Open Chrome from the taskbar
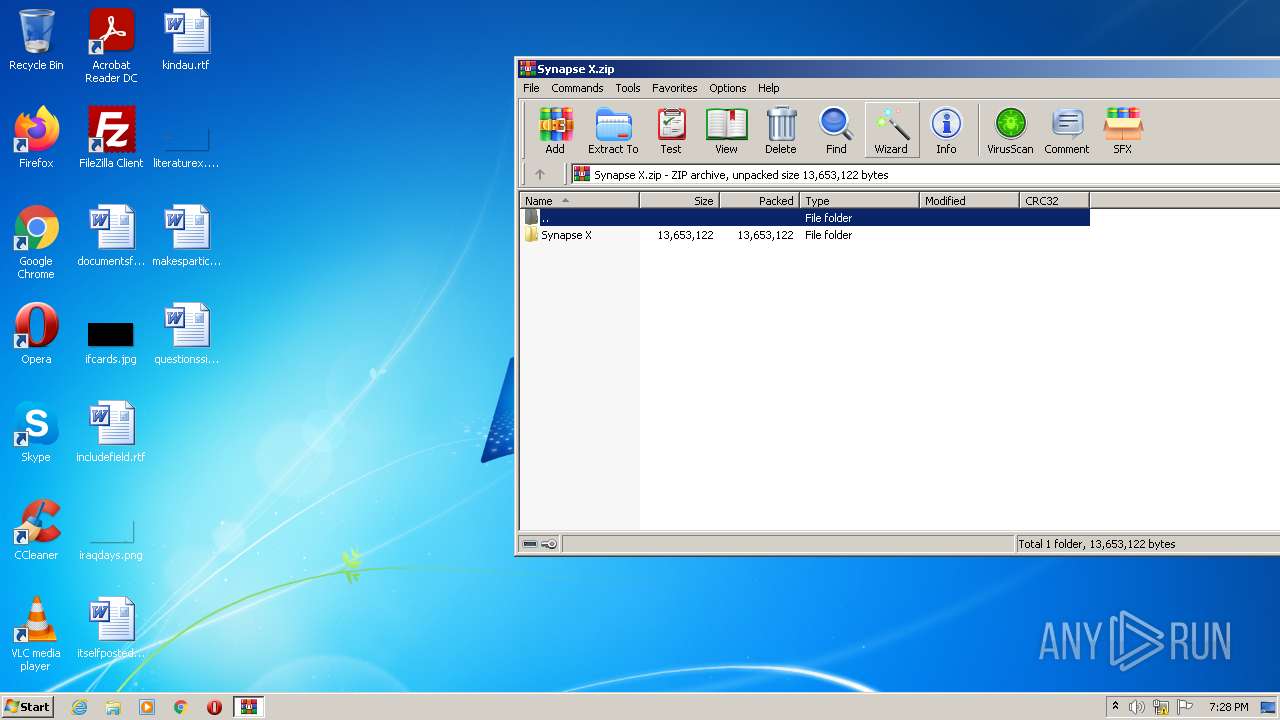The width and height of the screenshot is (1280, 720). click(x=181, y=707)
